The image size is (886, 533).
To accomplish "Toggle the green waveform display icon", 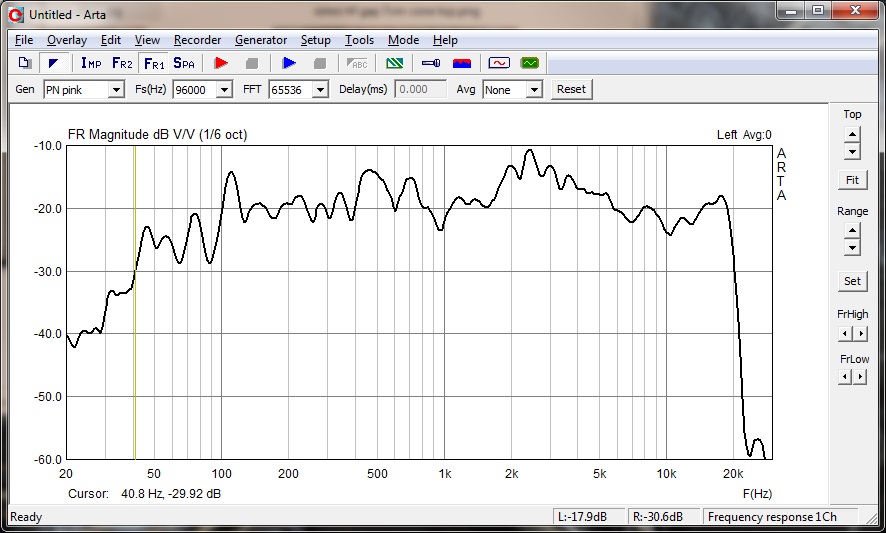I will (x=529, y=63).
